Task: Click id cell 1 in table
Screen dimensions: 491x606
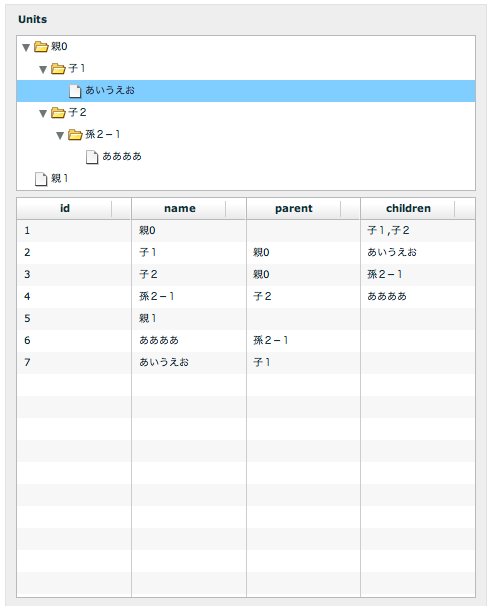Action: point(74,231)
